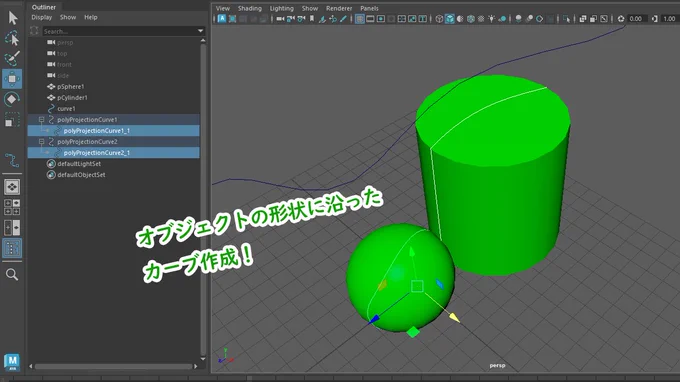Screen dimensions: 680x382
Task: Click Select Camera icon in panel toolbar
Action: pyautogui.click(x=280, y=19)
